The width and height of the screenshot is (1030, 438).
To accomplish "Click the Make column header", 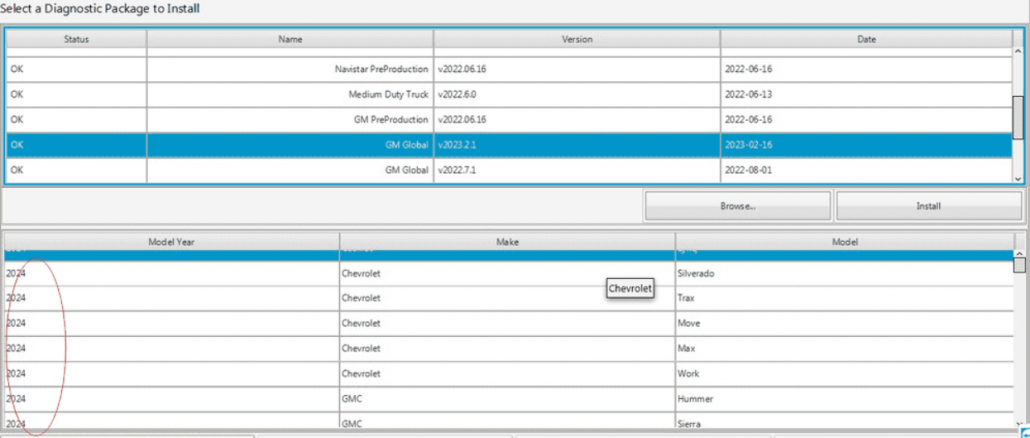I will 507,242.
